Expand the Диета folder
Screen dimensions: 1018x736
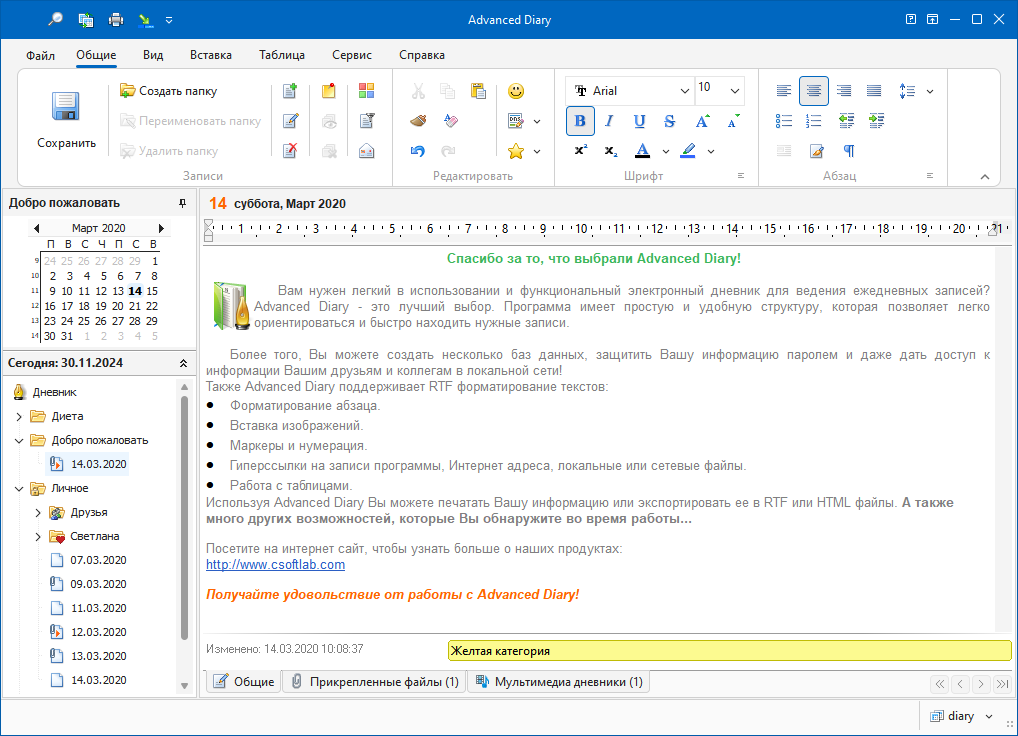(19, 417)
